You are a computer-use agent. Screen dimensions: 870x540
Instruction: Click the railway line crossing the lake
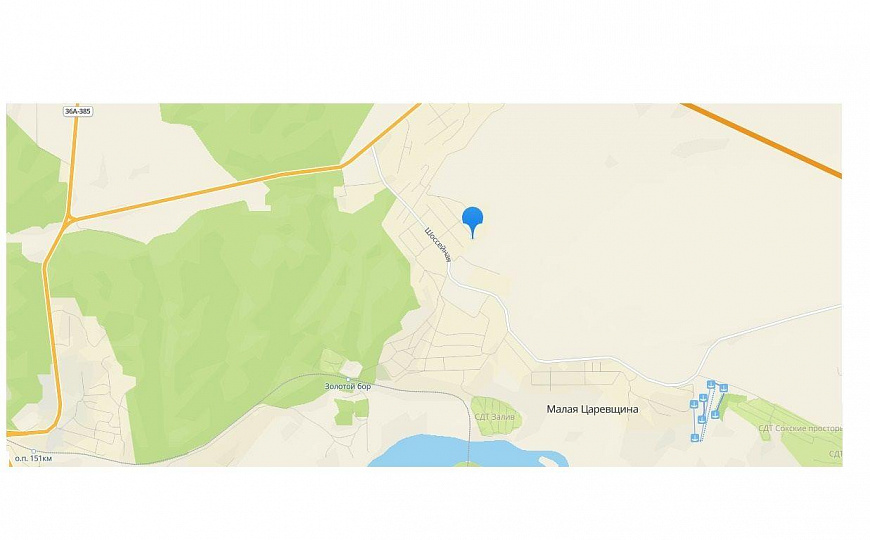tap(469, 438)
